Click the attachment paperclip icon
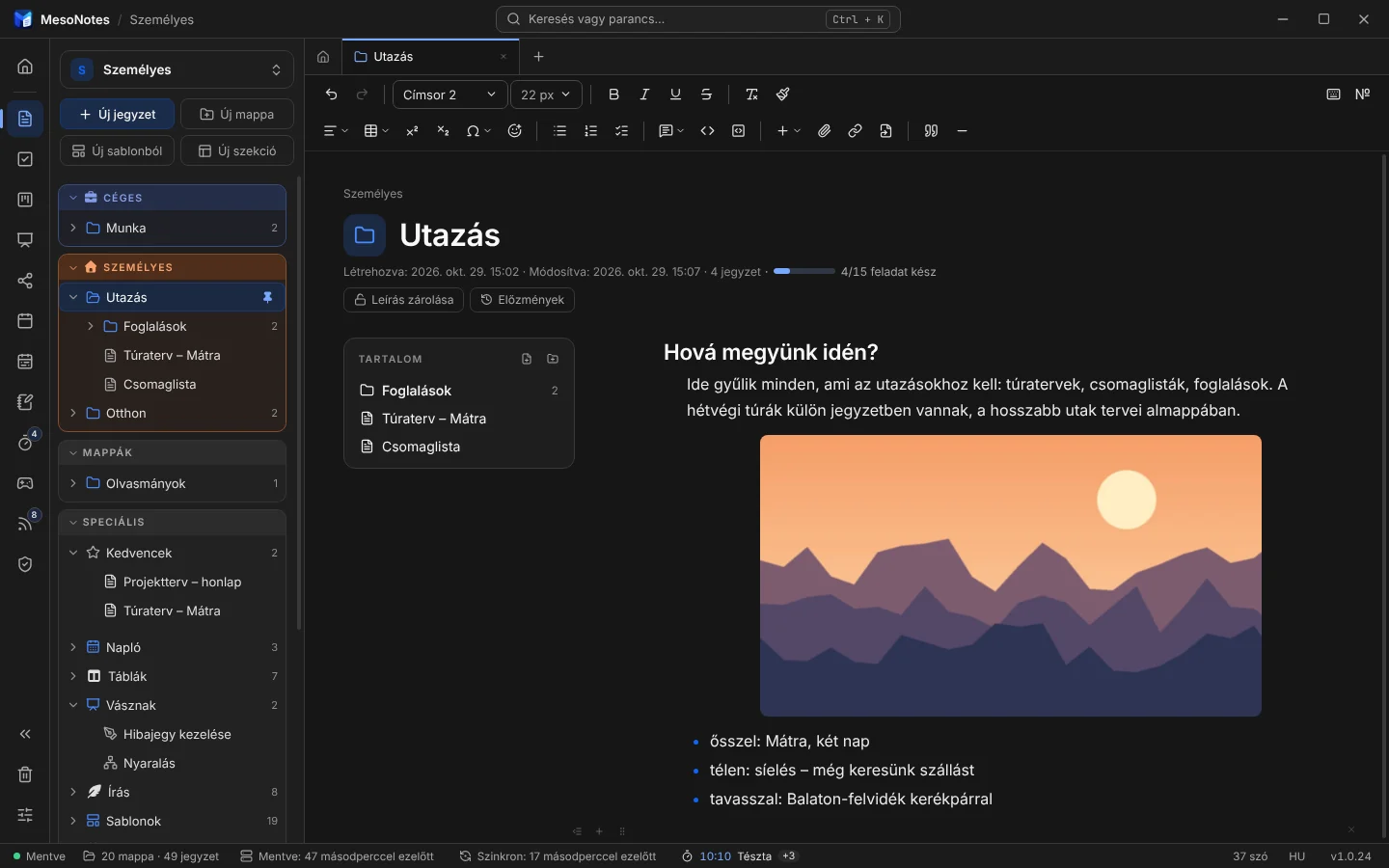The image size is (1389, 868). click(824, 131)
